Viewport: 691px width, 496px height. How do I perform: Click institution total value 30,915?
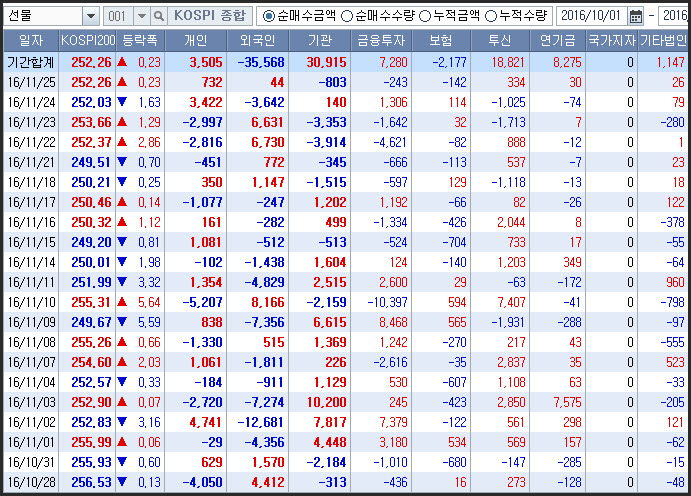(327, 62)
